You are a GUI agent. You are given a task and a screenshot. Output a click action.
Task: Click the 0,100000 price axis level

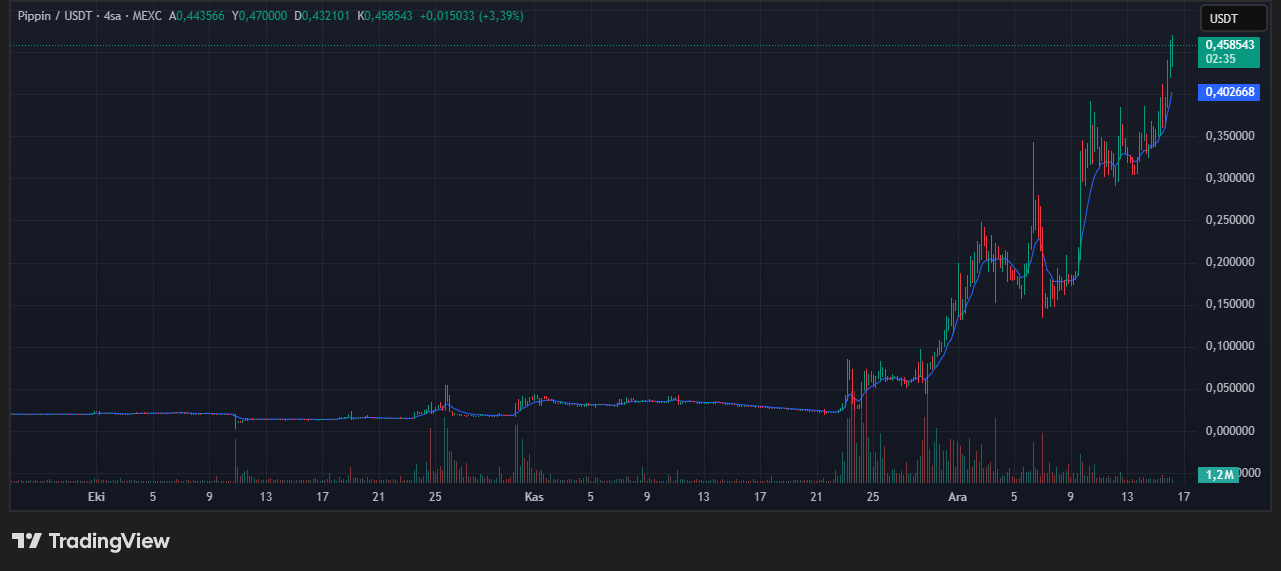point(1229,346)
